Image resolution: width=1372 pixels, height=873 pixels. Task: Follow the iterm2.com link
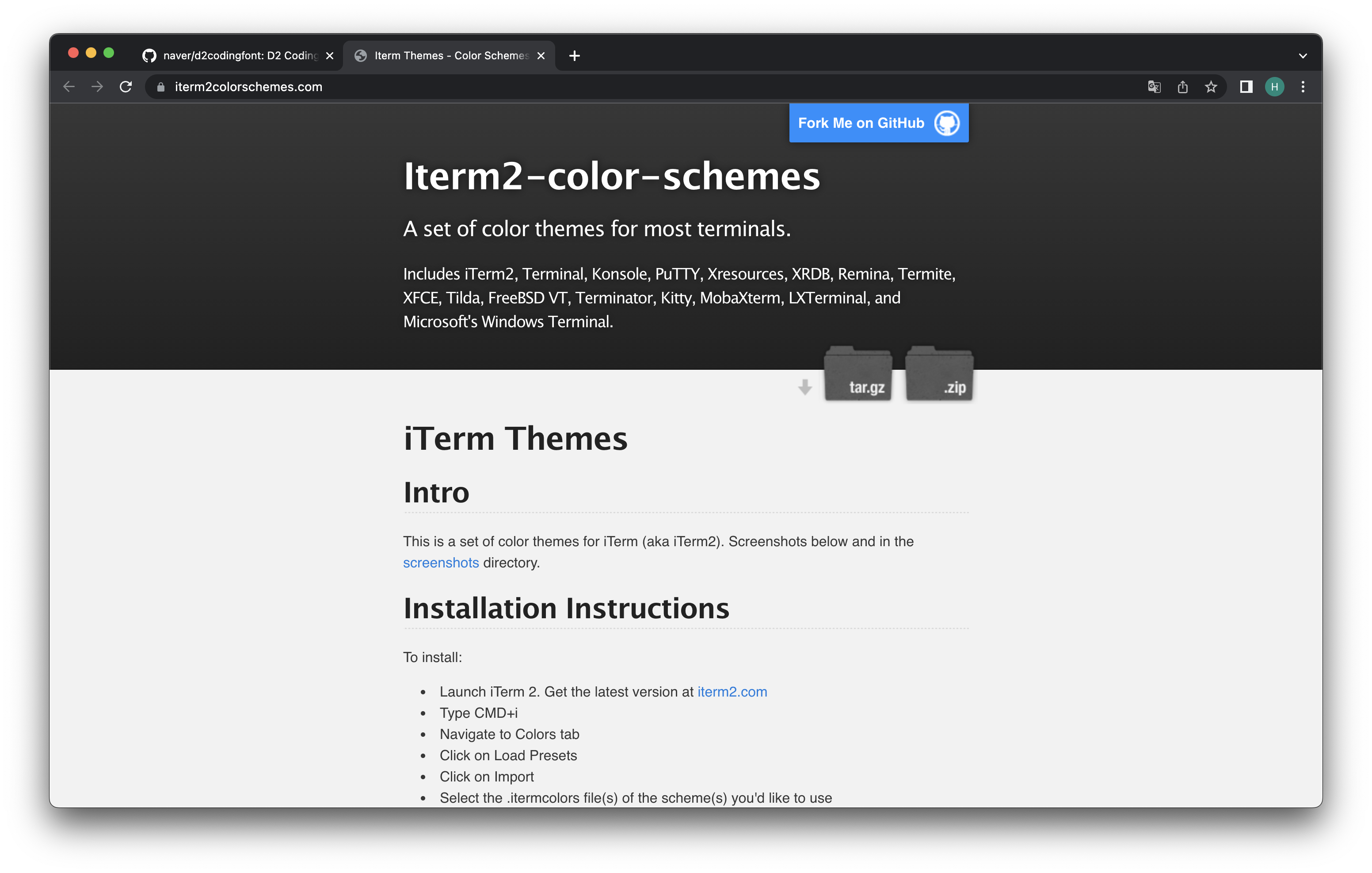tap(732, 692)
